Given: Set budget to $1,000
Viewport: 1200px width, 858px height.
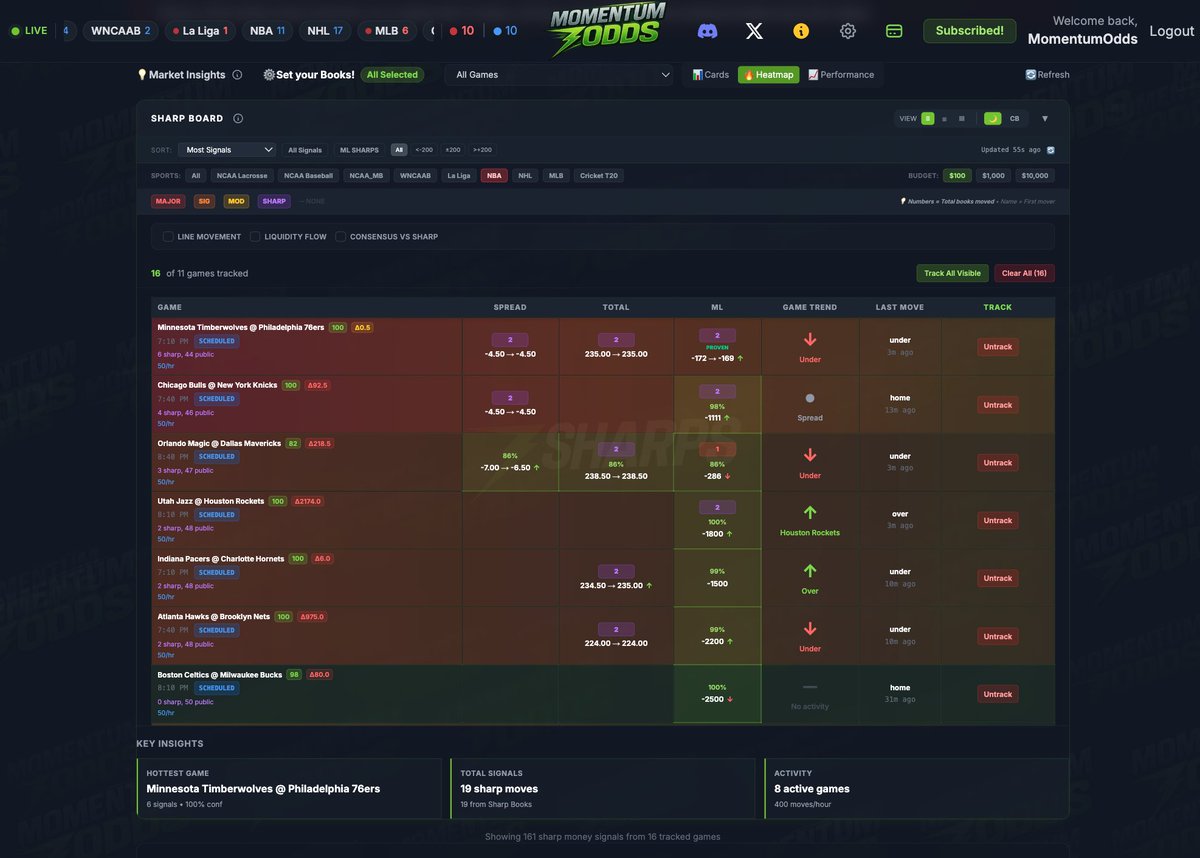Looking at the screenshot, I should coord(993,175).
